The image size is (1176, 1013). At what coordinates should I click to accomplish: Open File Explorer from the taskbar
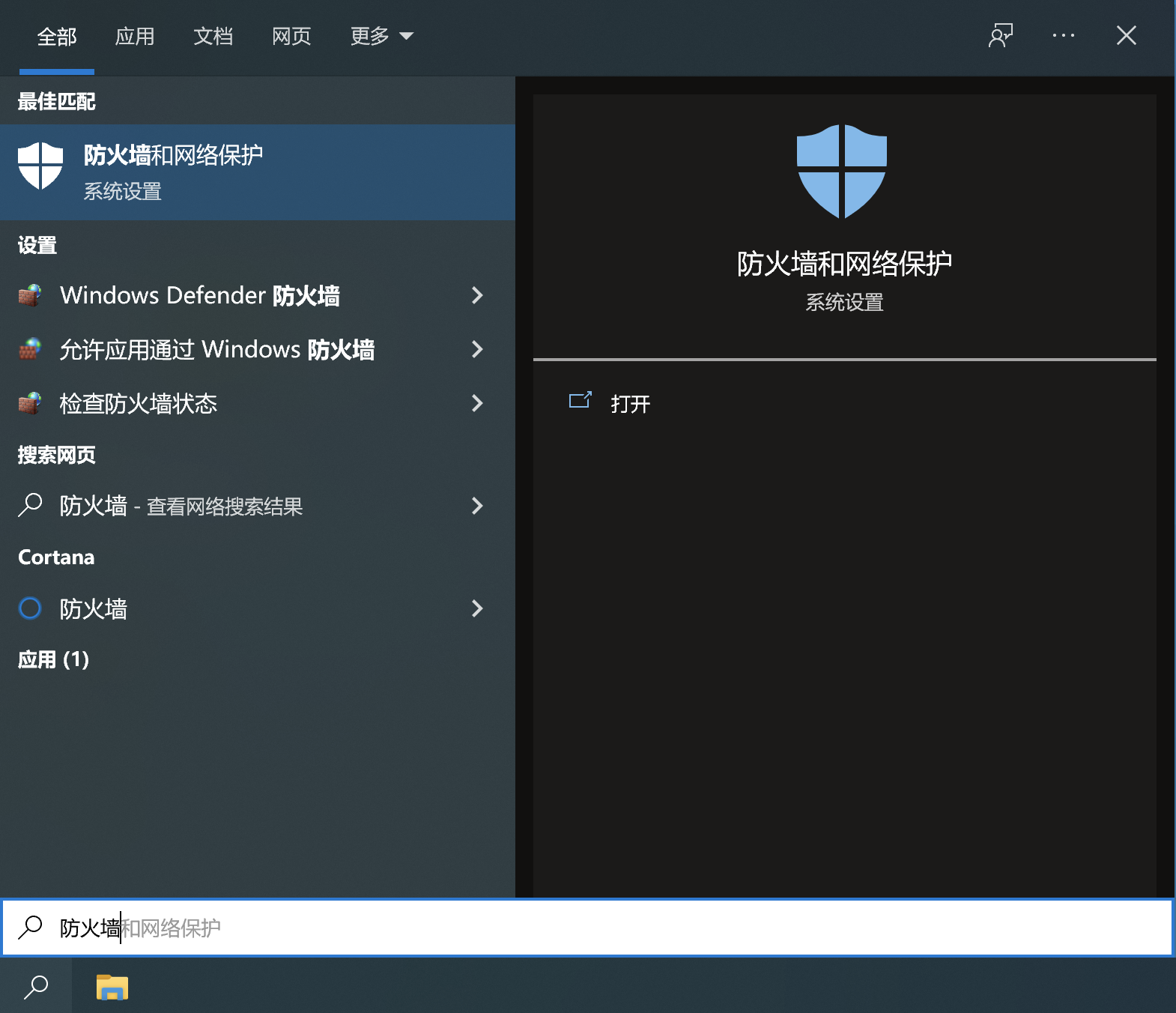[x=112, y=987]
